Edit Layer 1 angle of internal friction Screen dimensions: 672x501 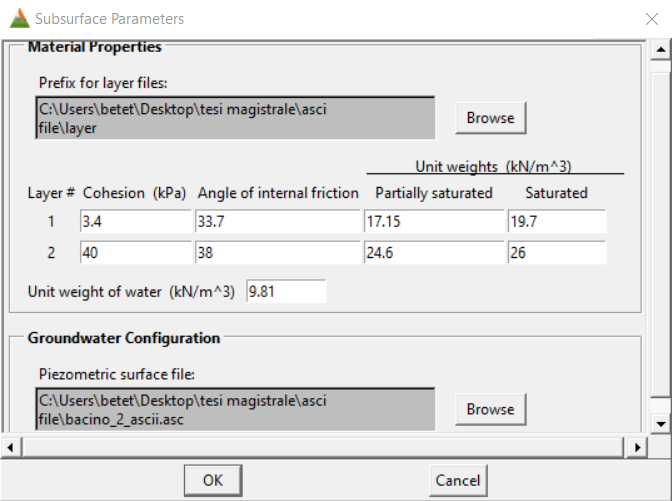point(276,221)
